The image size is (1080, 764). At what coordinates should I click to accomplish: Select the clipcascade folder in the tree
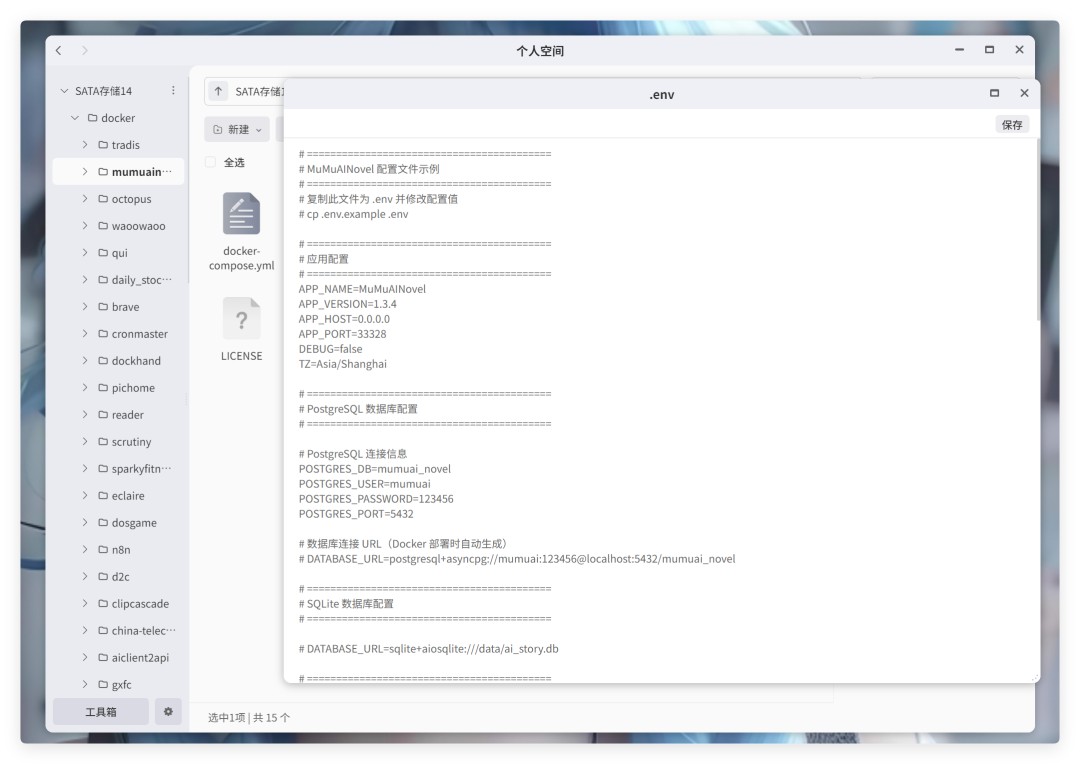[118, 603]
